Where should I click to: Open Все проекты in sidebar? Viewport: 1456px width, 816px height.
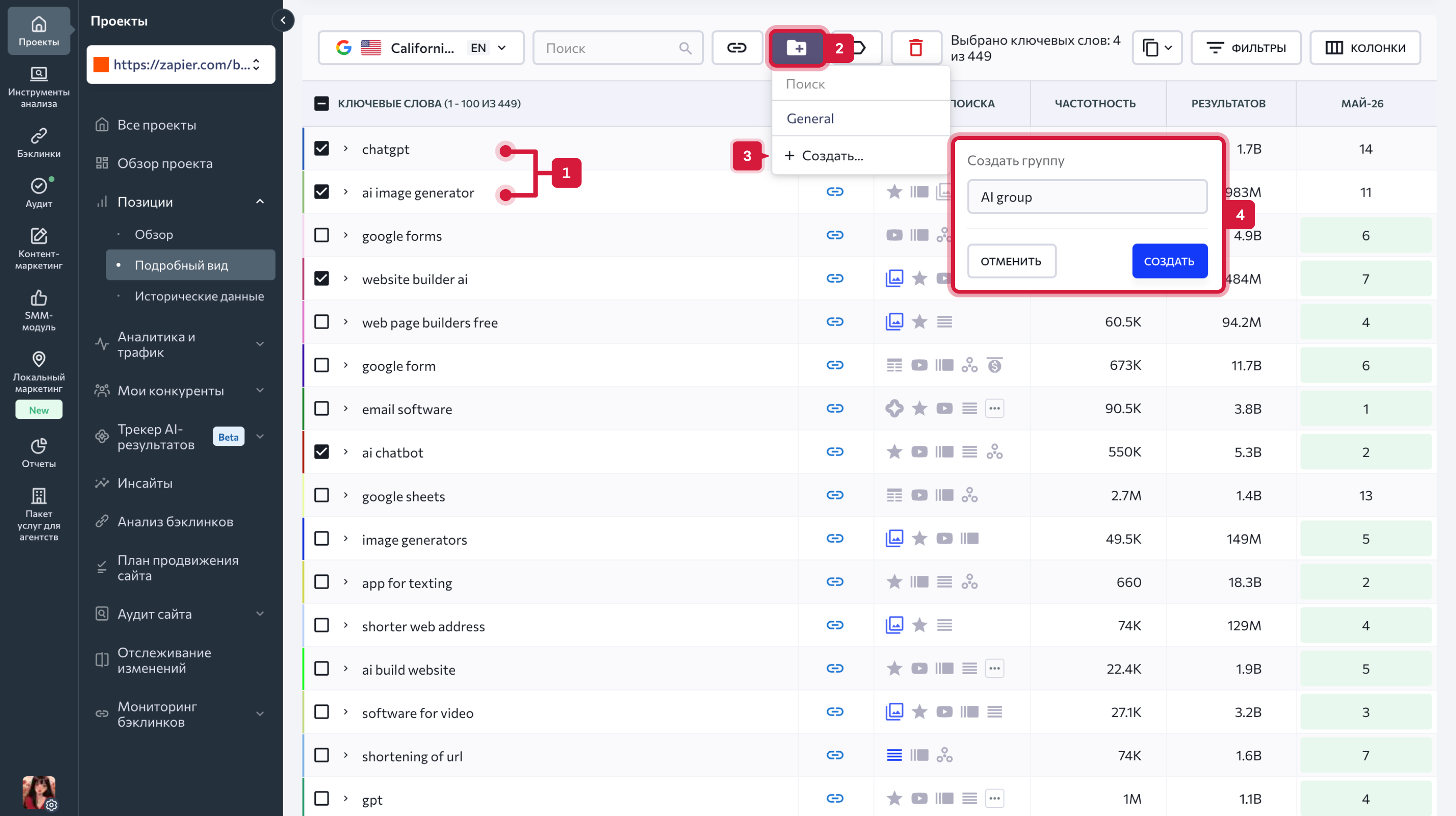(x=156, y=125)
